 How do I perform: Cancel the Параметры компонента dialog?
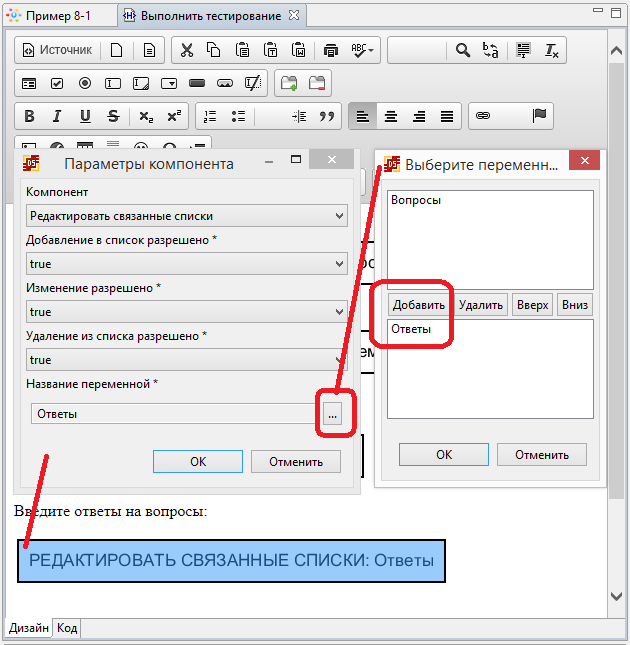(296, 462)
